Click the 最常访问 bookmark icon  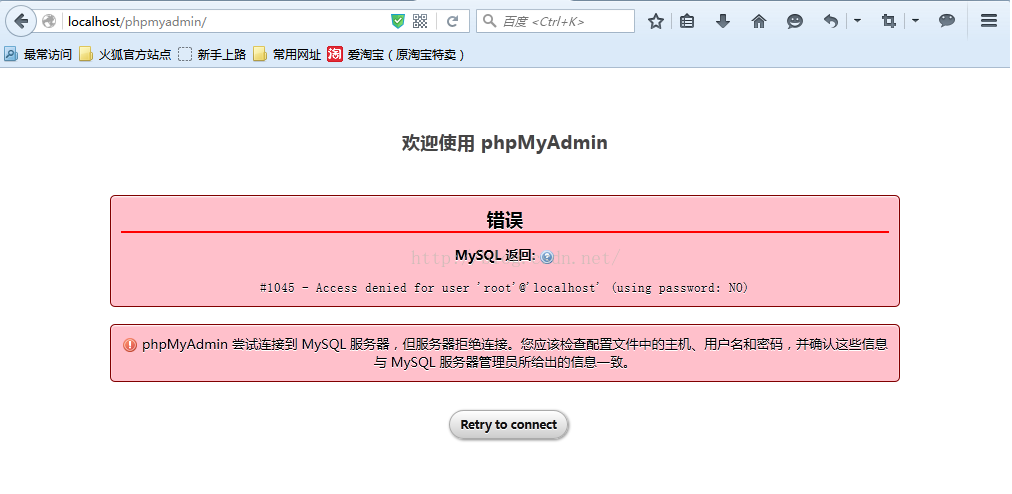point(10,55)
